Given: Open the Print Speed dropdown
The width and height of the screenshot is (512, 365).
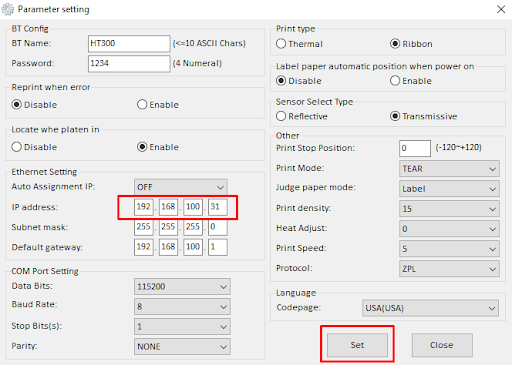Looking at the screenshot, I should point(449,249).
